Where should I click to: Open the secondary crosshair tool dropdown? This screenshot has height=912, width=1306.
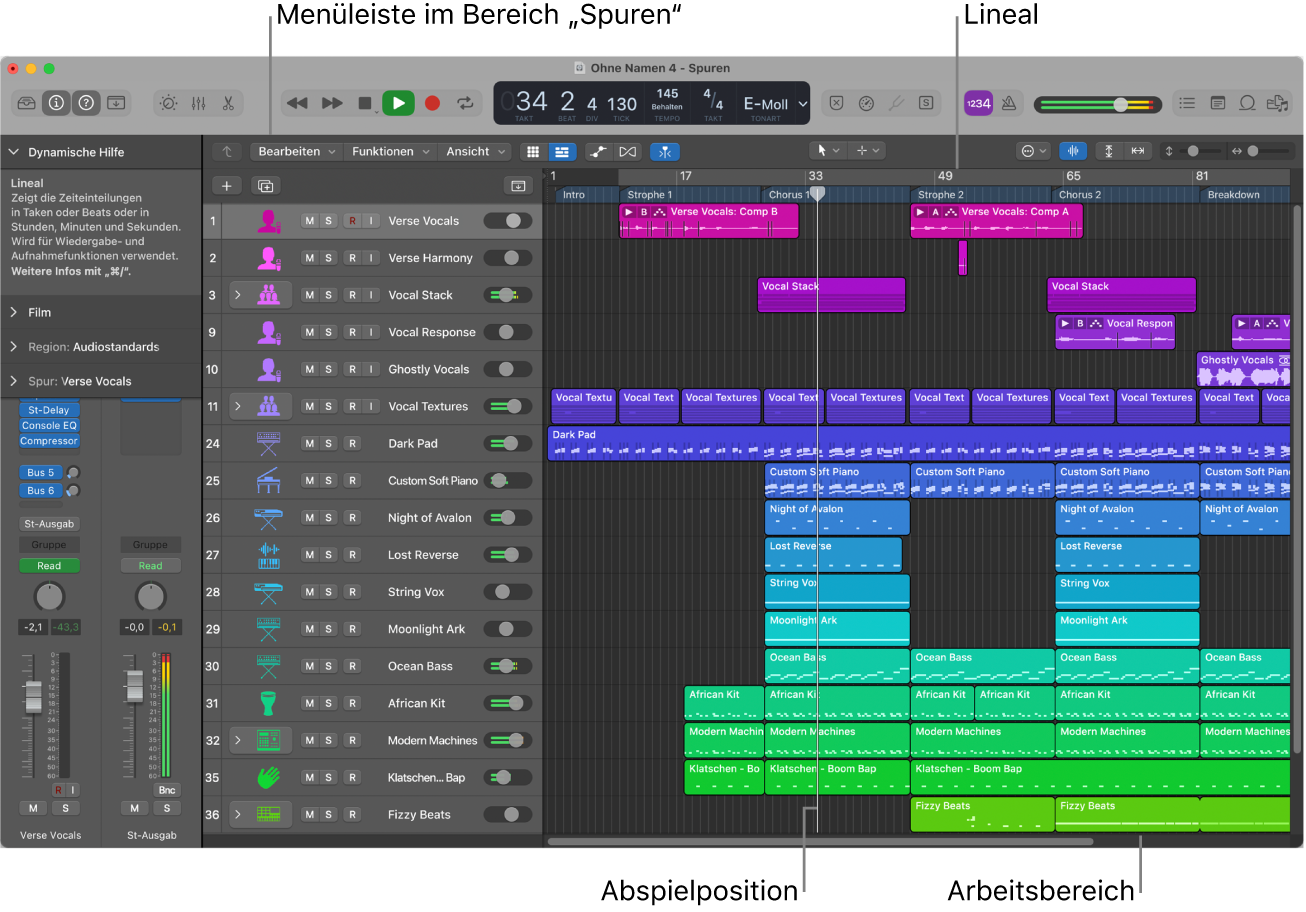click(866, 151)
